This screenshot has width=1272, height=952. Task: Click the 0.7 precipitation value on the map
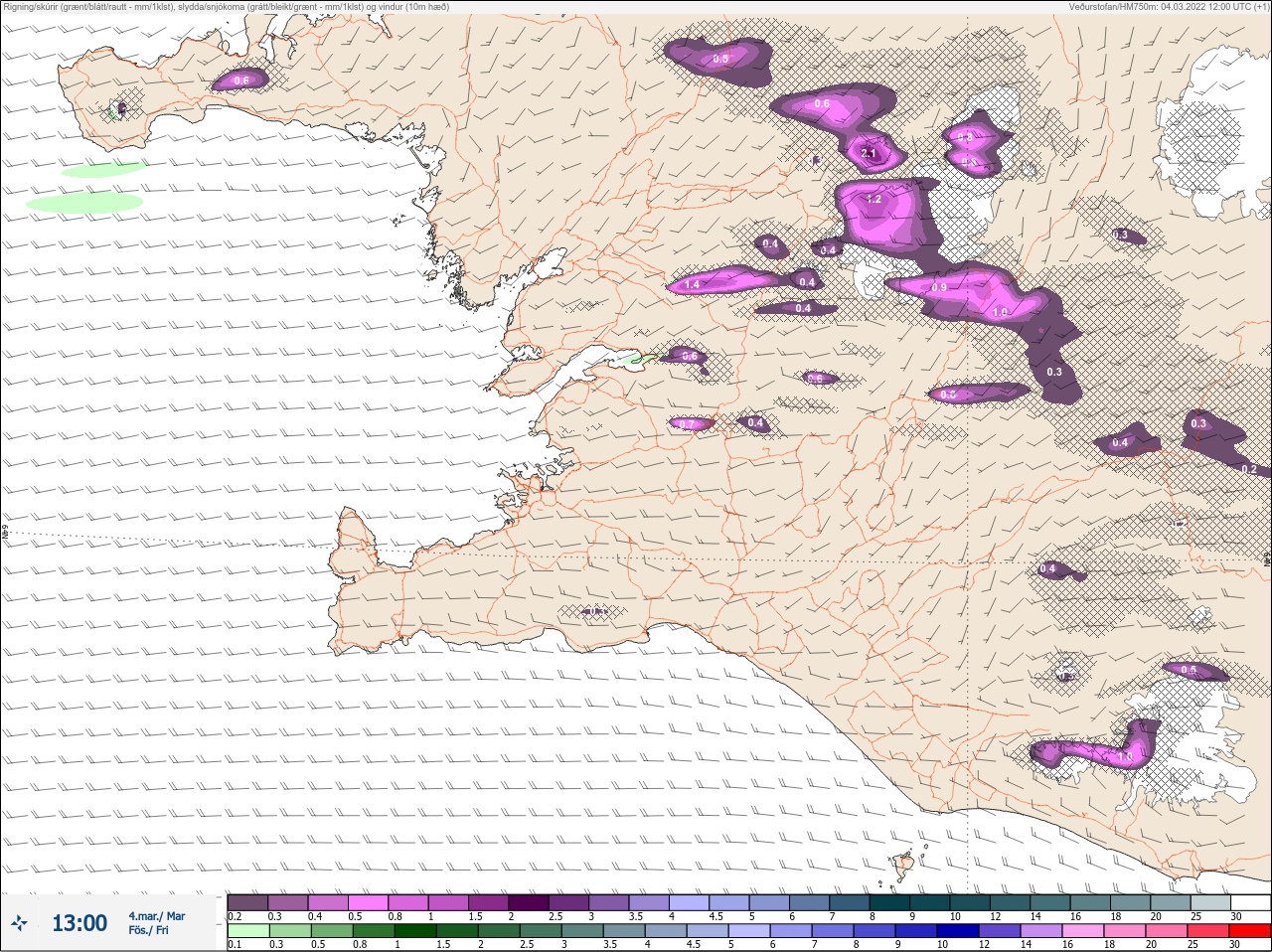(x=686, y=424)
